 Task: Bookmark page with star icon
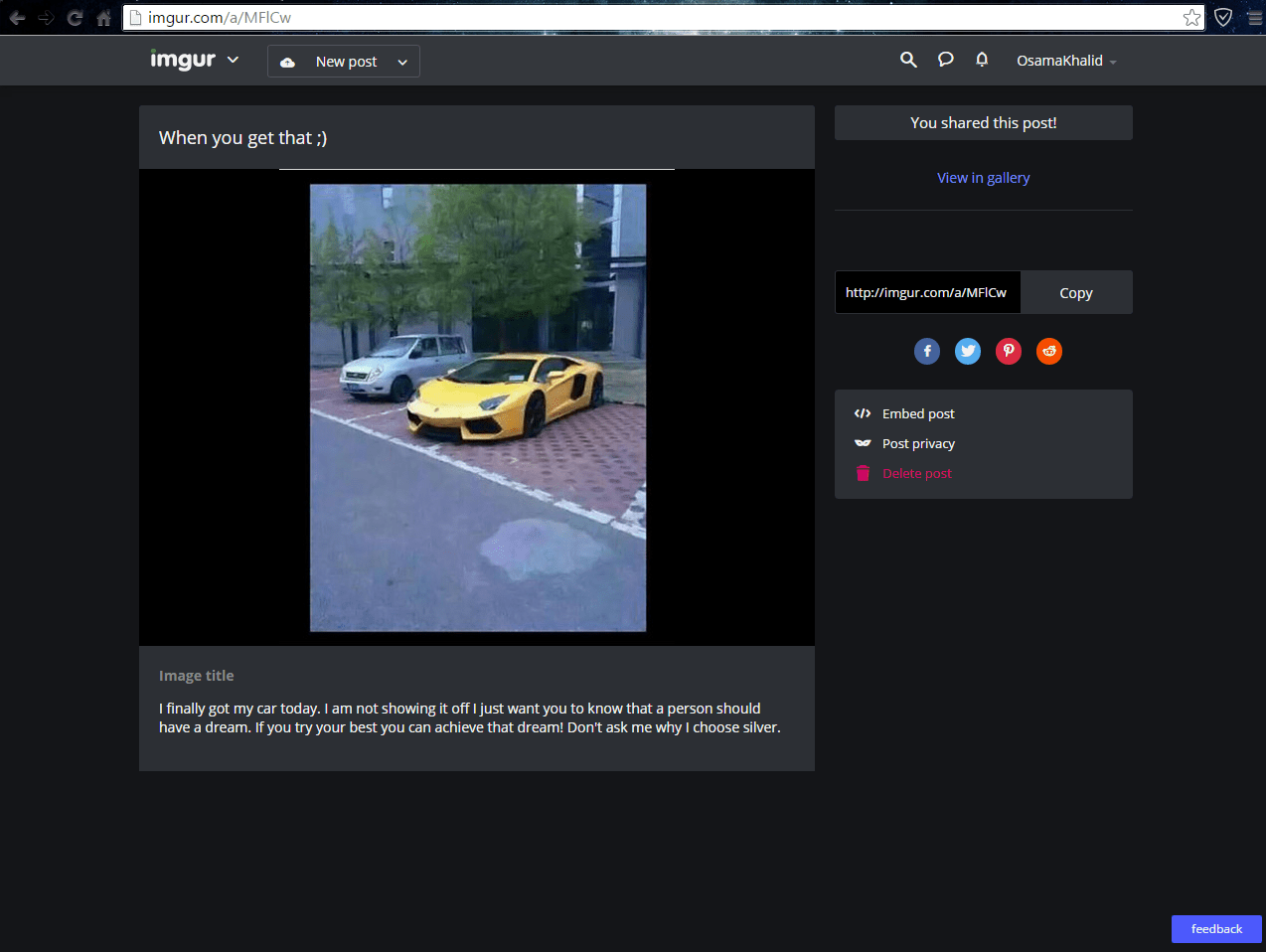(1191, 18)
